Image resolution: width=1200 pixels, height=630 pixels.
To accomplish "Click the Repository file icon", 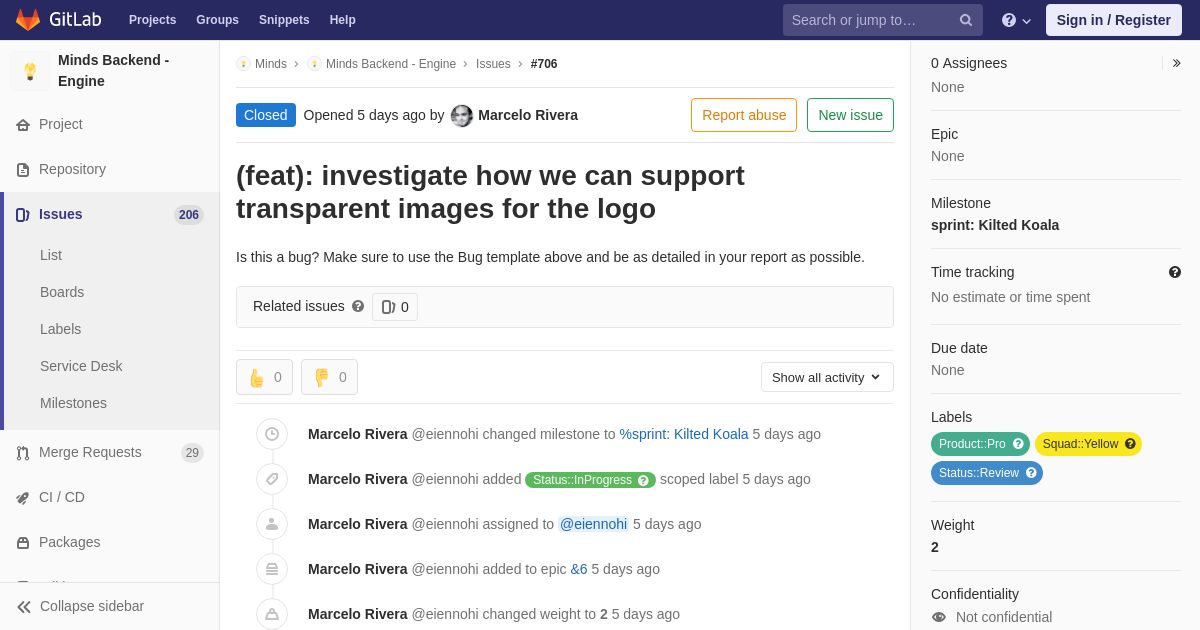I will [x=23, y=170].
